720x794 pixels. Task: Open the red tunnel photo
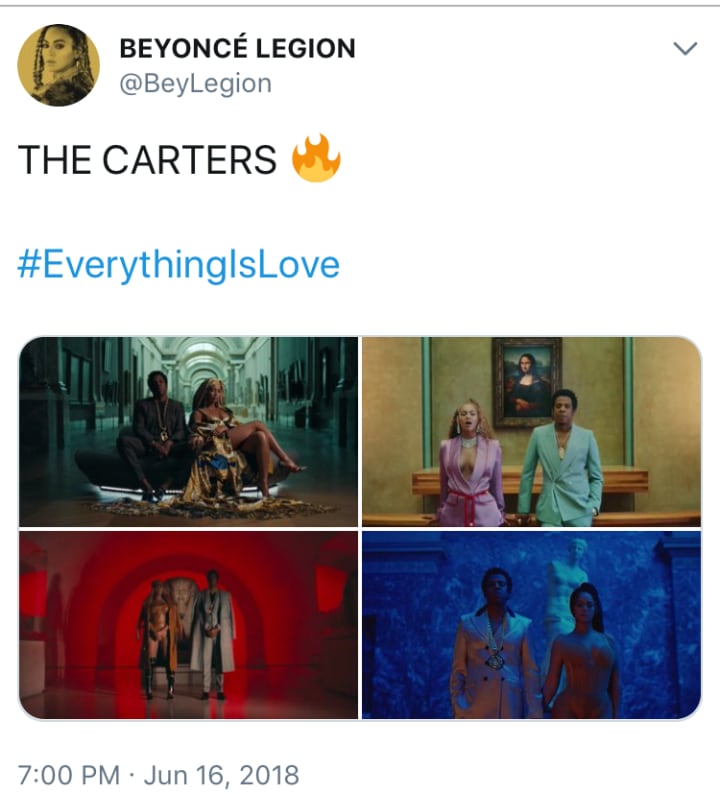[188, 625]
